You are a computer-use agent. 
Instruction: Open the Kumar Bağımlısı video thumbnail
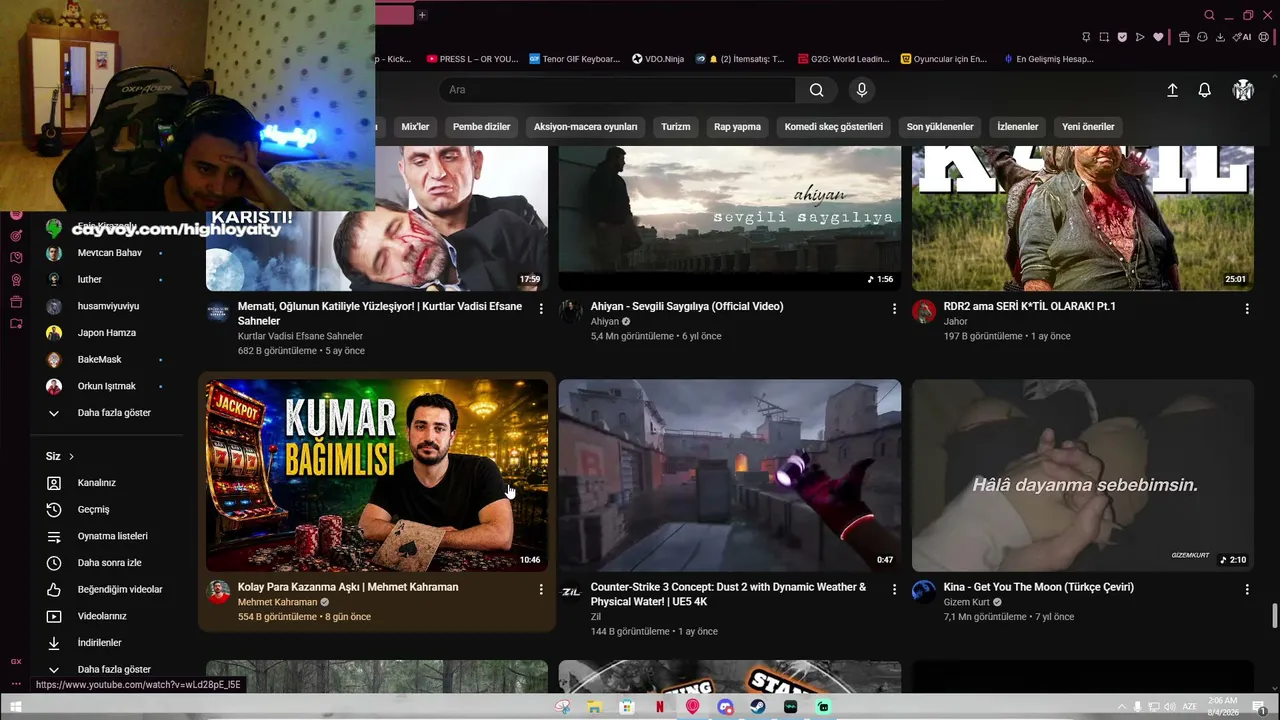(377, 475)
